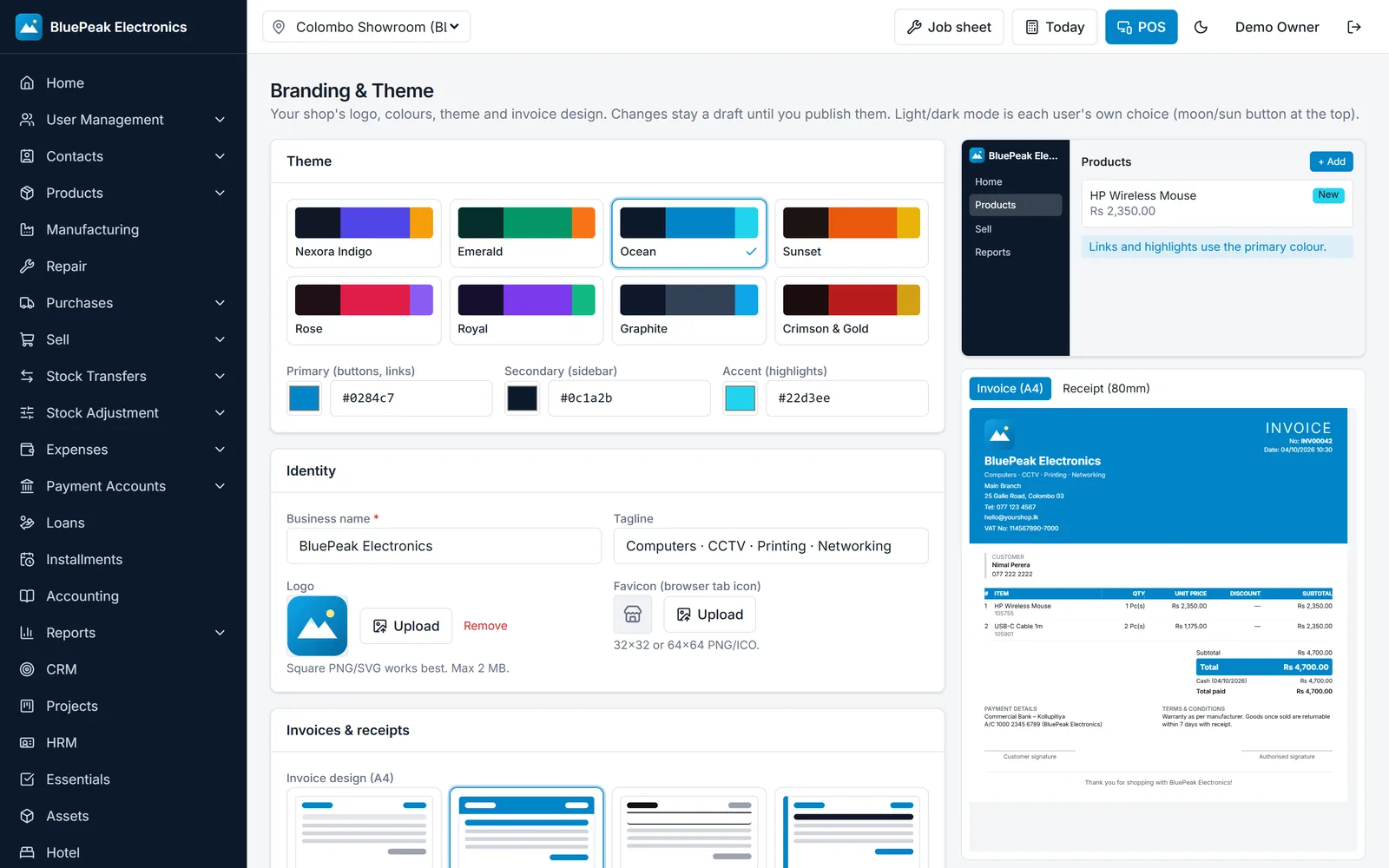Select the Nexora Indigo theme
The height and width of the screenshot is (868, 1389).
364,233
